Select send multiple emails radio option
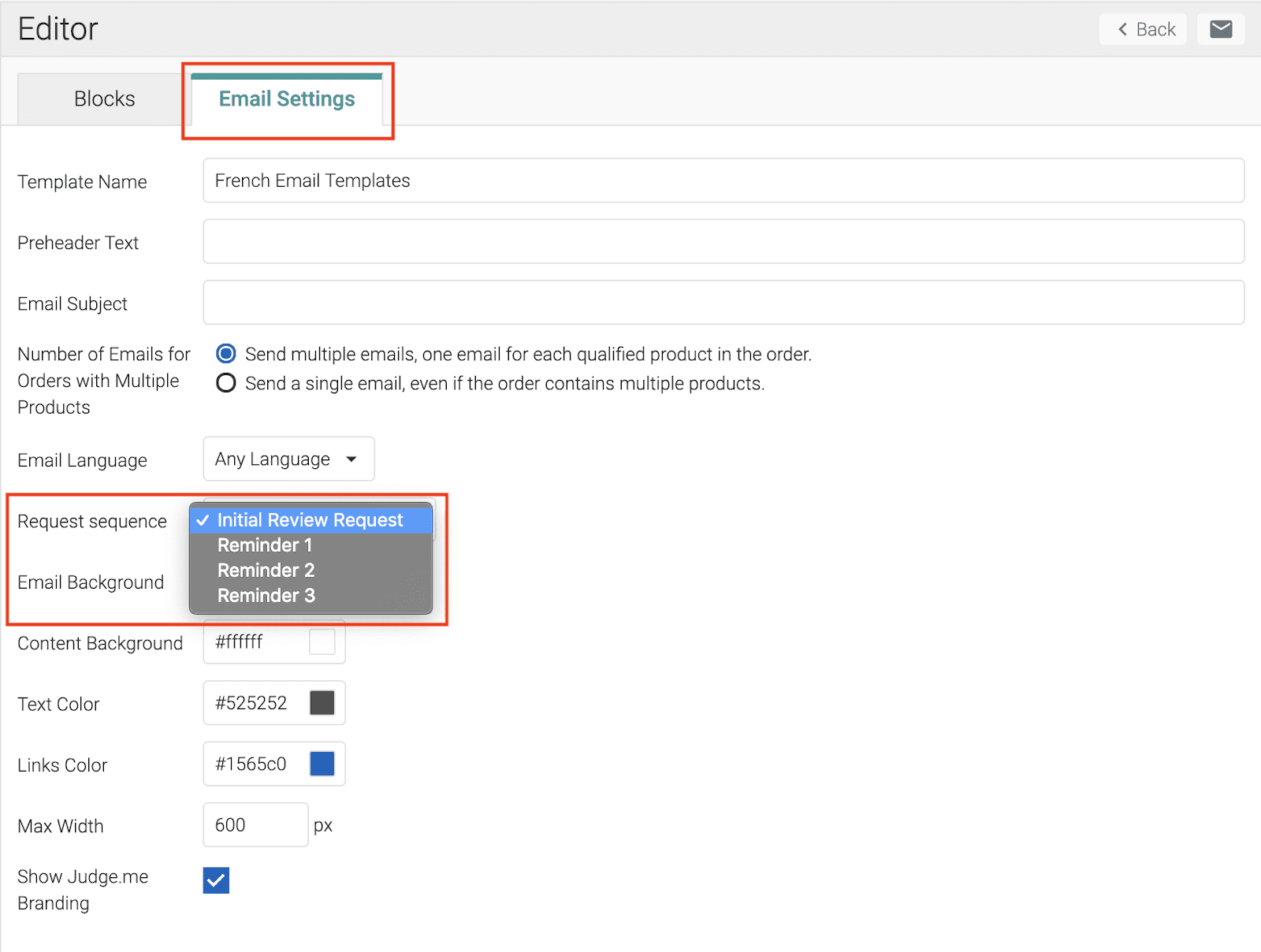The height and width of the screenshot is (952, 1261). [226, 354]
